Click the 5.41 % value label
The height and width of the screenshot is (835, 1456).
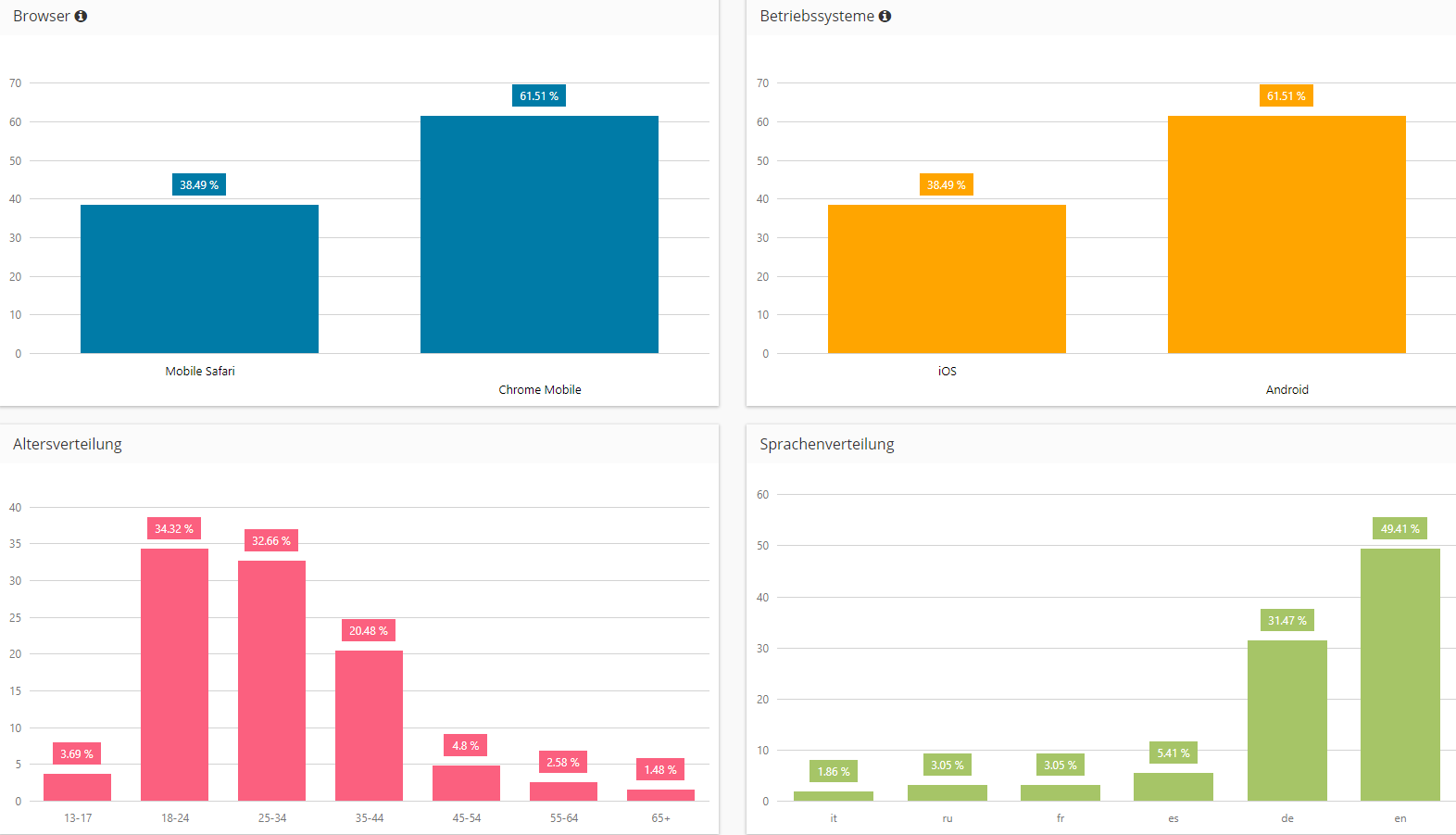1174,753
